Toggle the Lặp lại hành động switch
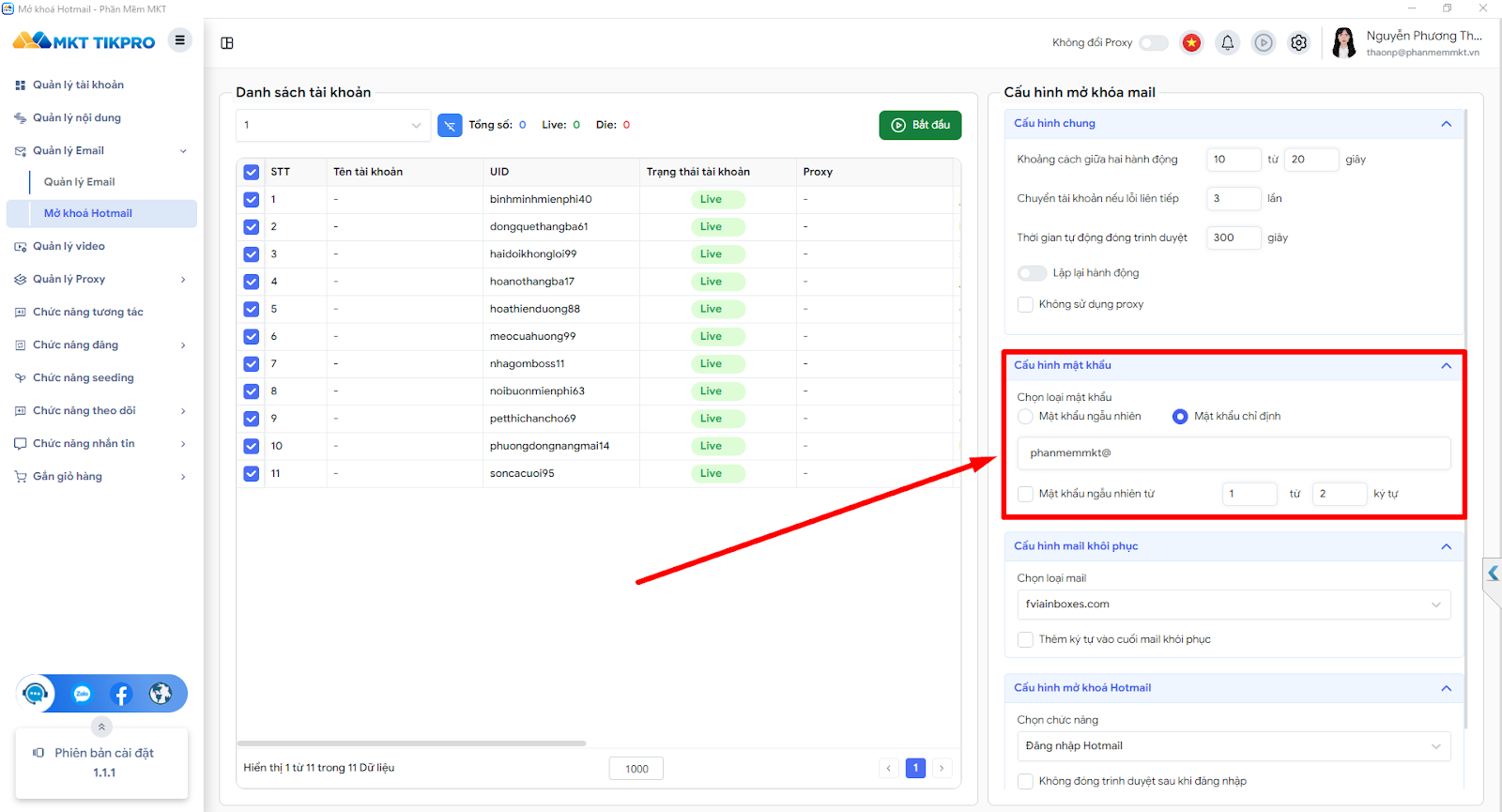Viewport: 1502px width, 812px height. pos(1032,273)
